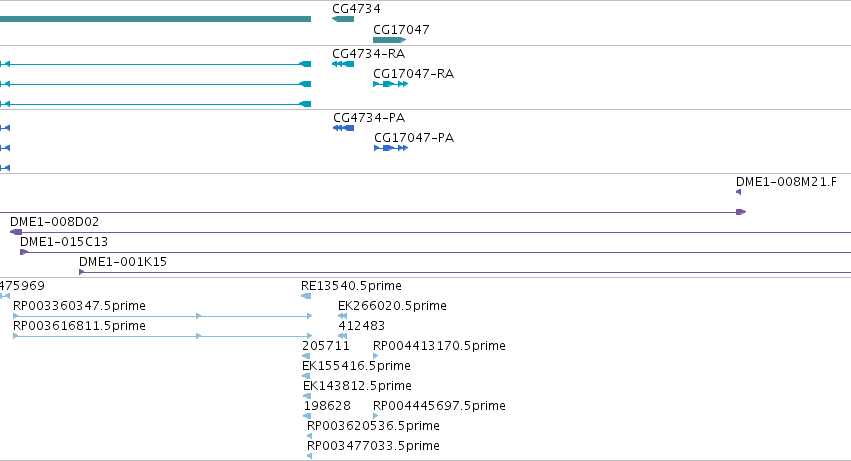Open the DME1-008D02 clone label
The image size is (851, 461).
tap(54, 222)
